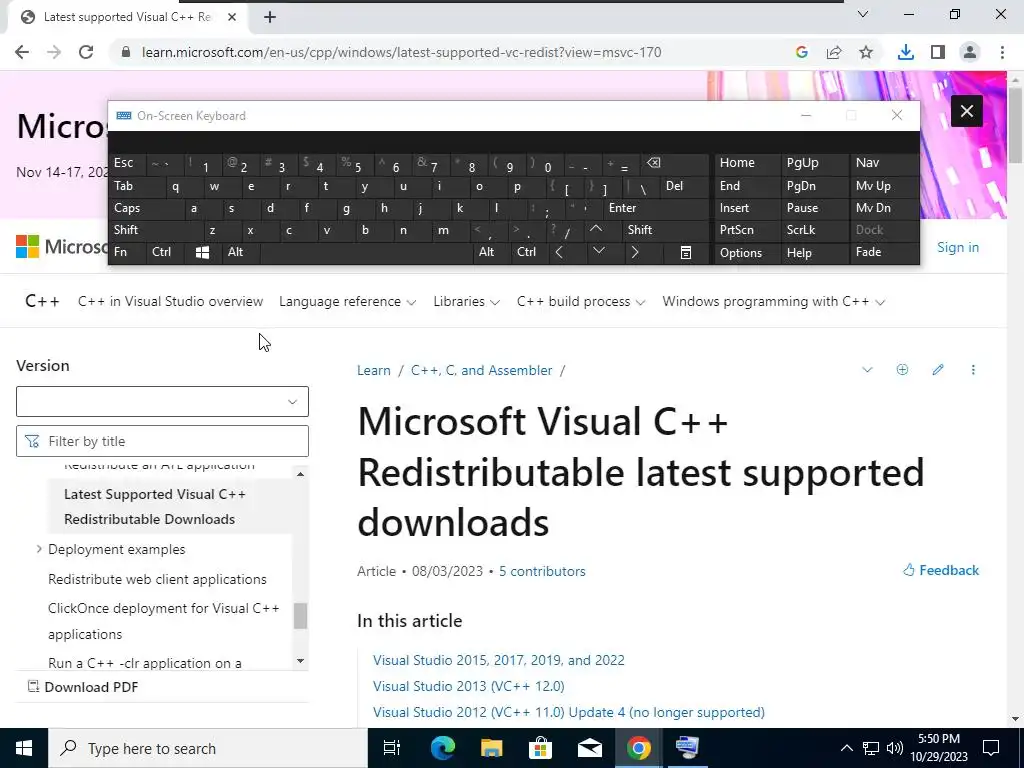Open Google search icon in address bar
Screen dimensions: 1024x768
click(801, 52)
